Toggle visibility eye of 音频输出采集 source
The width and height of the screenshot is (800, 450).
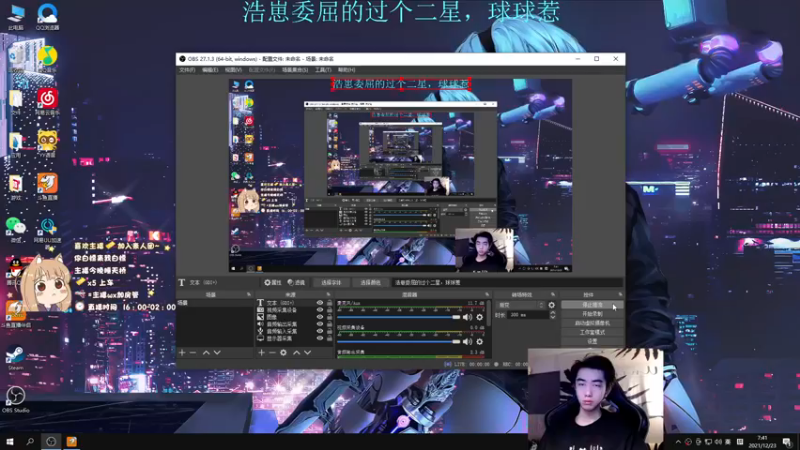click(320, 324)
